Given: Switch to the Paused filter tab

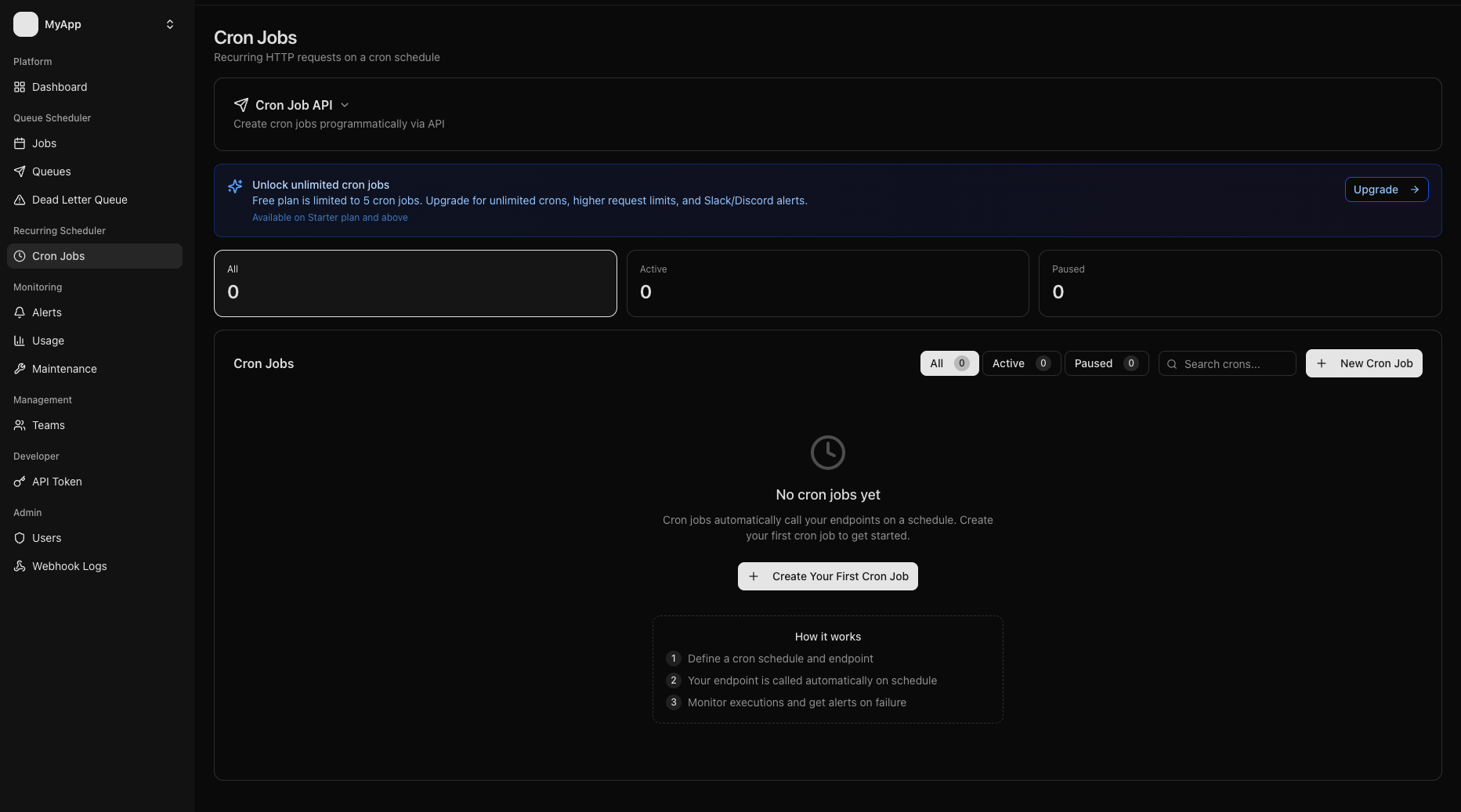Looking at the screenshot, I should (x=1106, y=363).
